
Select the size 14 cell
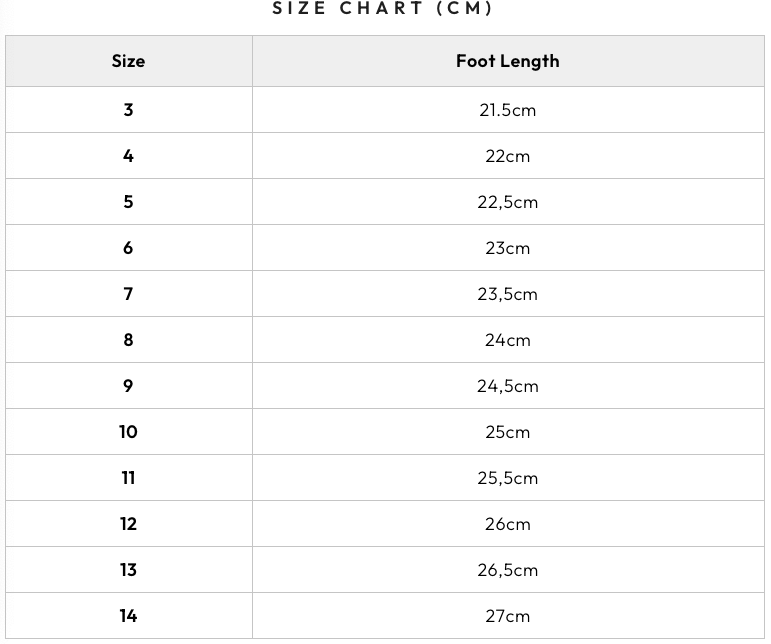(x=128, y=615)
